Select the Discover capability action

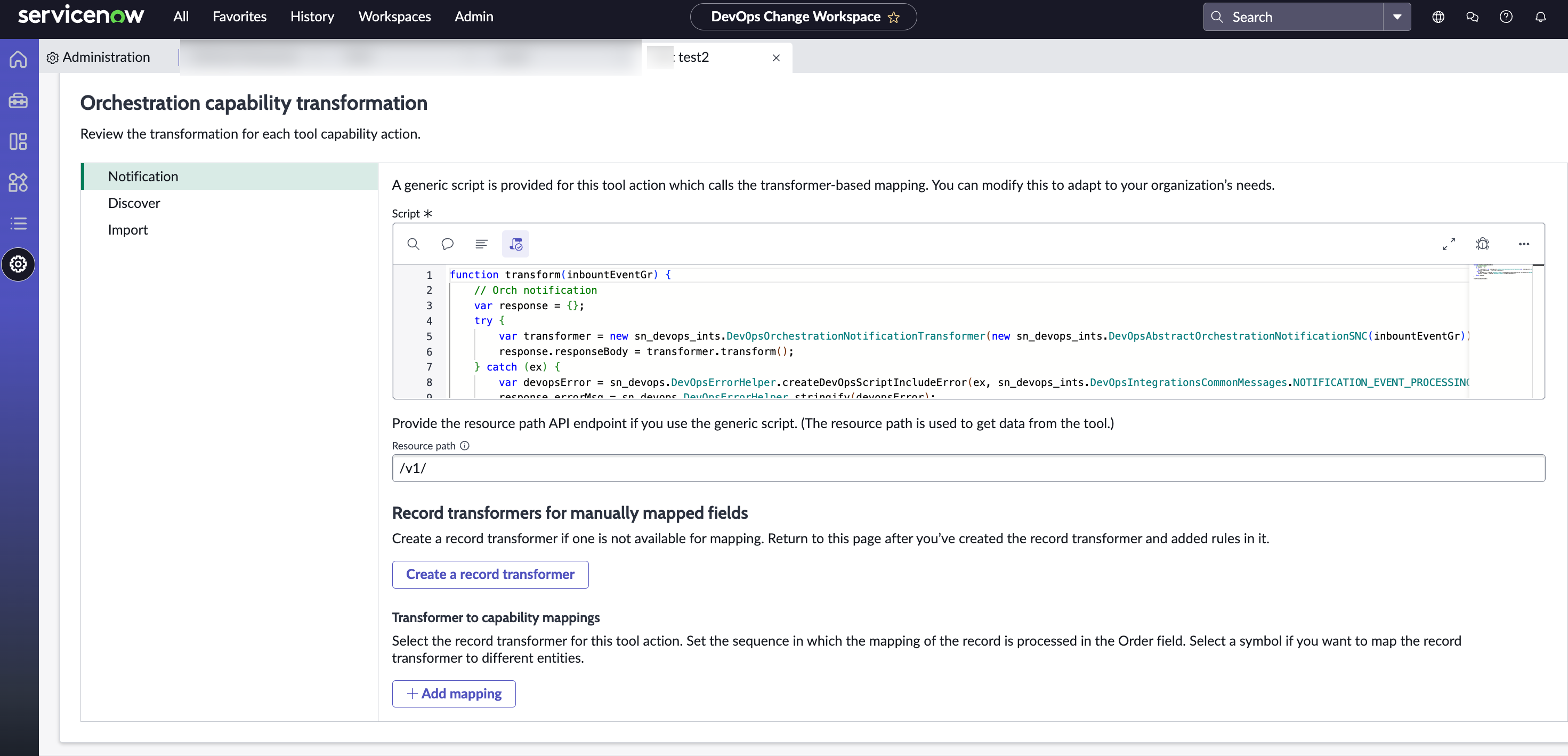coord(230,203)
